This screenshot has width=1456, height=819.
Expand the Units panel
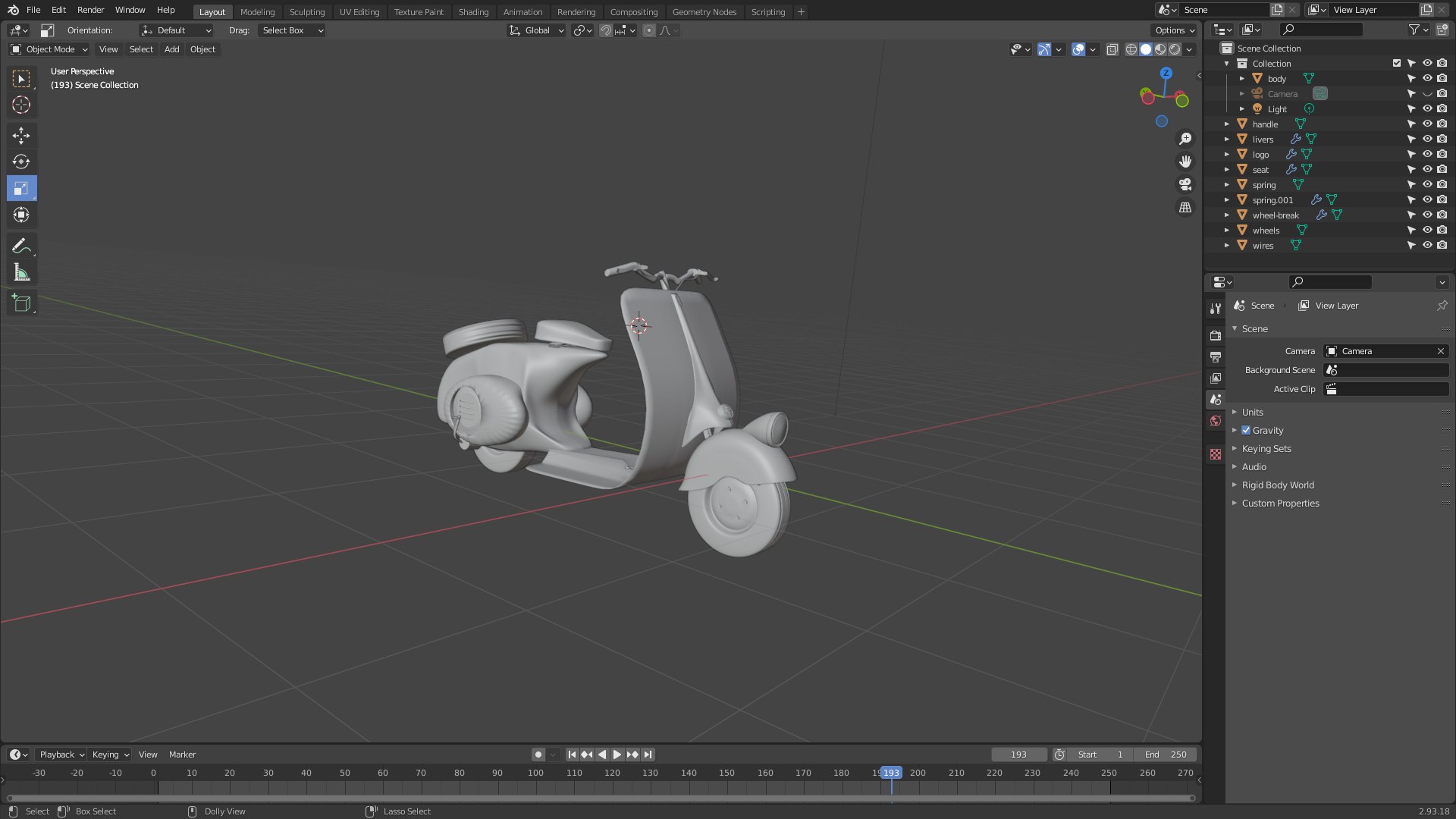(1252, 412)
